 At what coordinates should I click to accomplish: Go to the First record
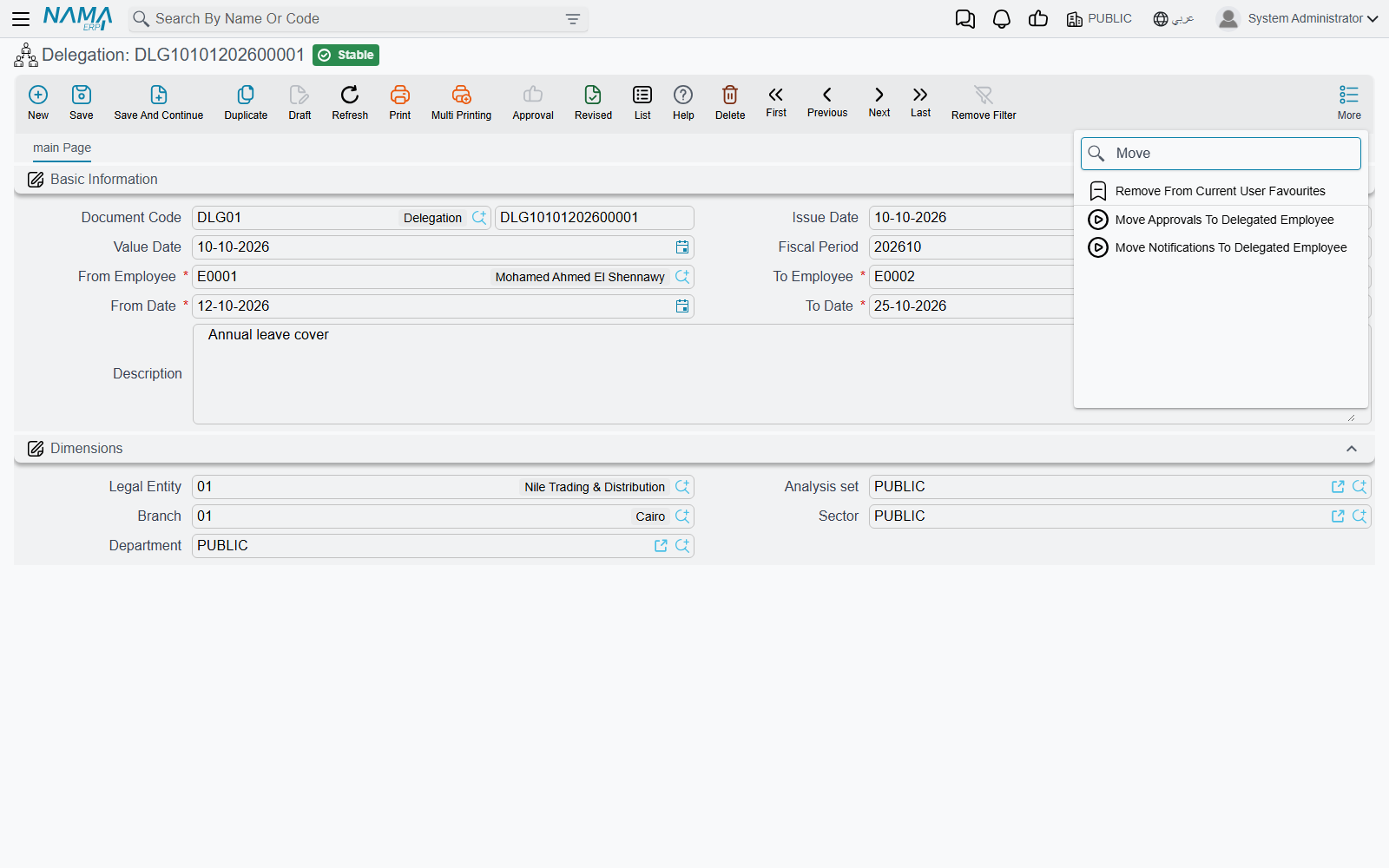[x=776, y=102]
